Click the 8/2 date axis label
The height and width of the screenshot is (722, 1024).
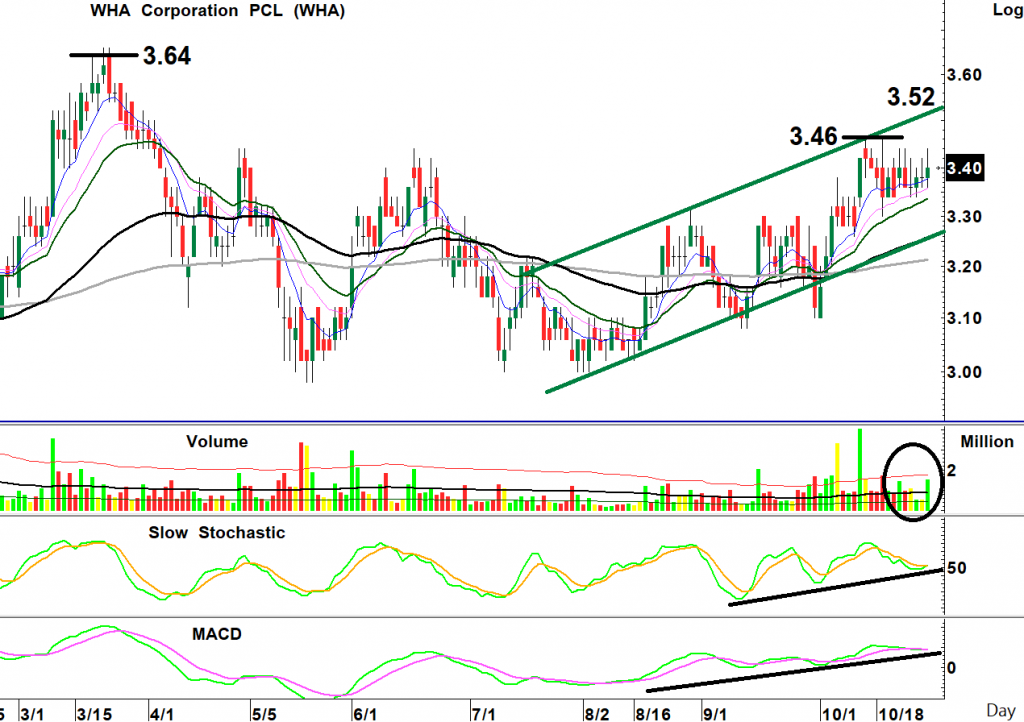(x=597, y=714)
